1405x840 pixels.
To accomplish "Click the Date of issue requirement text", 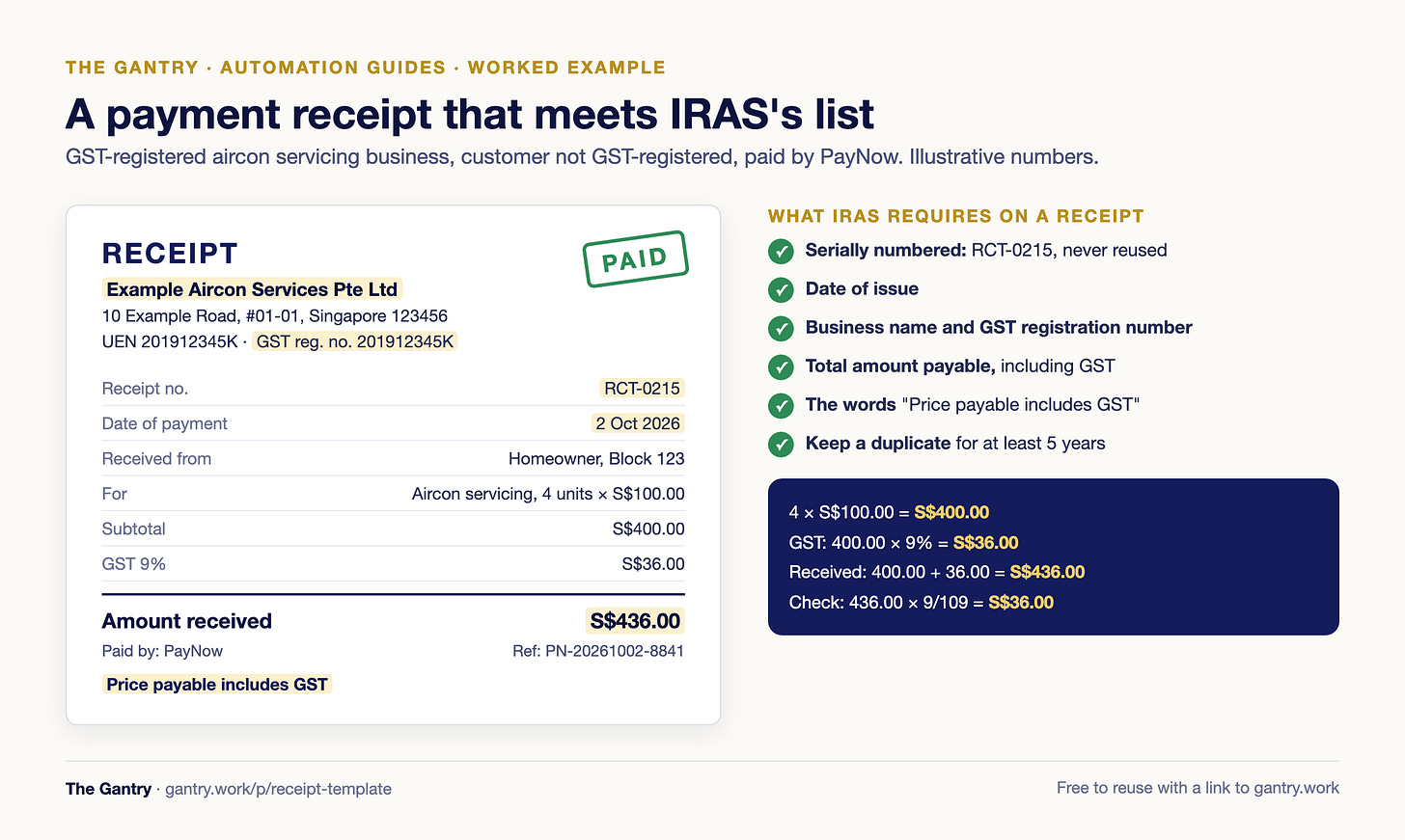I will 862,289.
